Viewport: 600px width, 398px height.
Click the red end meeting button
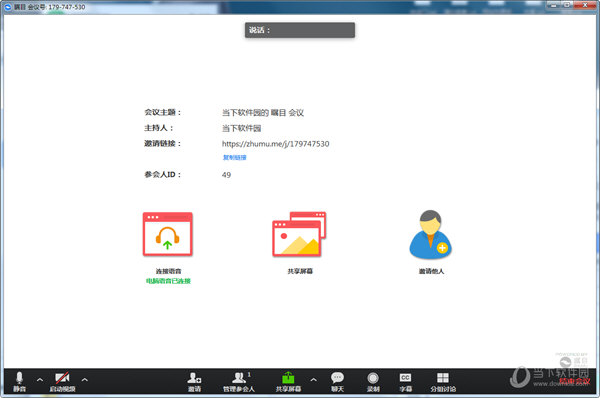click(575, 381)
